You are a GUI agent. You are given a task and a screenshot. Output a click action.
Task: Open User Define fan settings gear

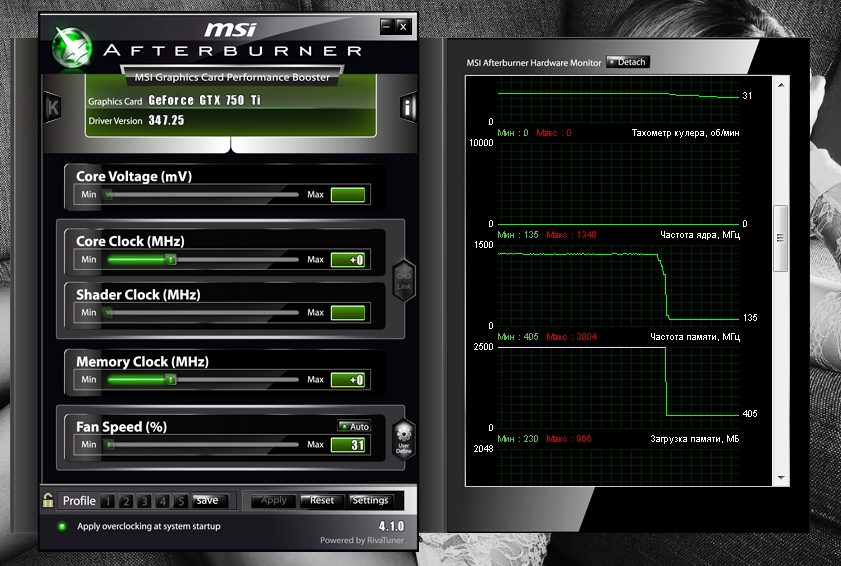[404, 439]
